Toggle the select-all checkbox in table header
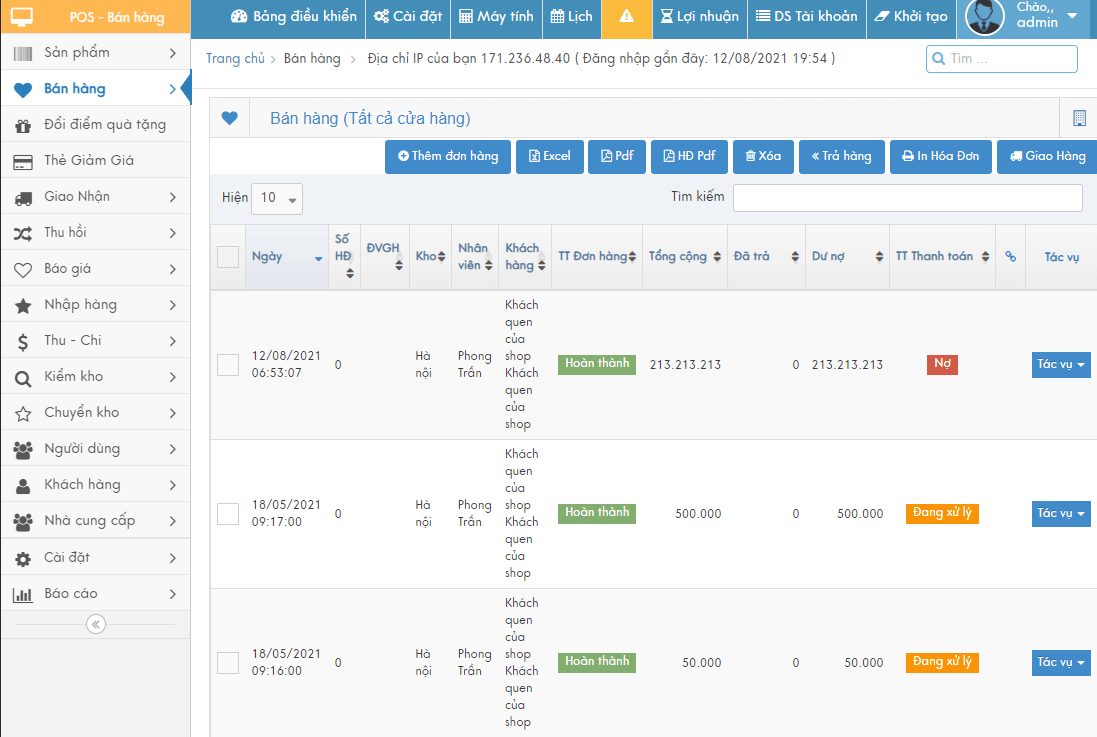The height and width of the screenshot is (737, 1097). (228, 257)
